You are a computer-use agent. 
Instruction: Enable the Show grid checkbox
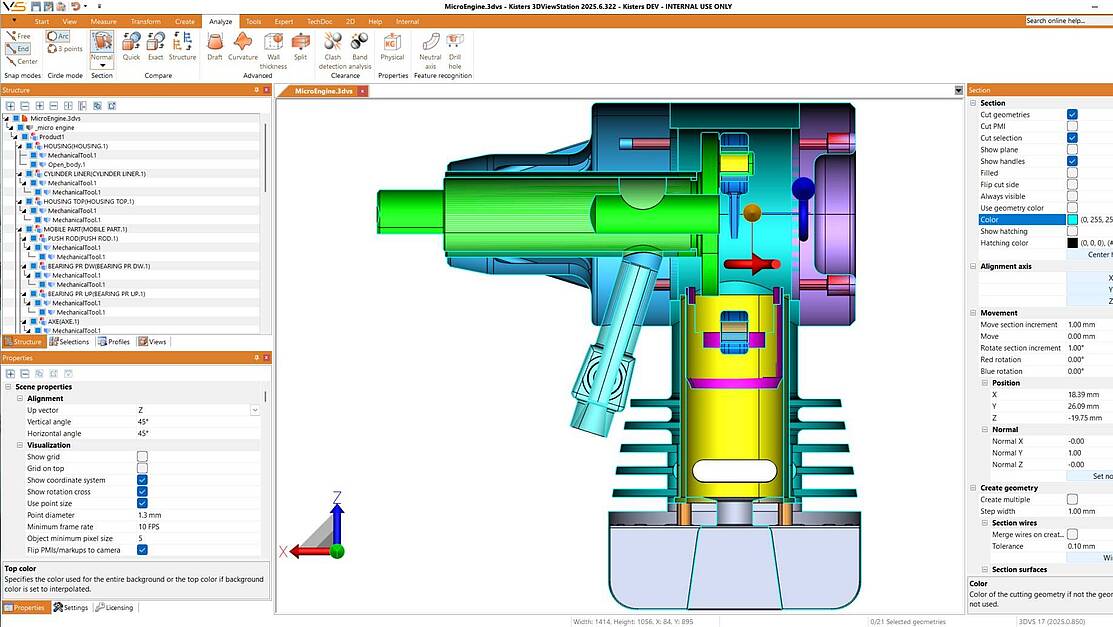(142, 456)
